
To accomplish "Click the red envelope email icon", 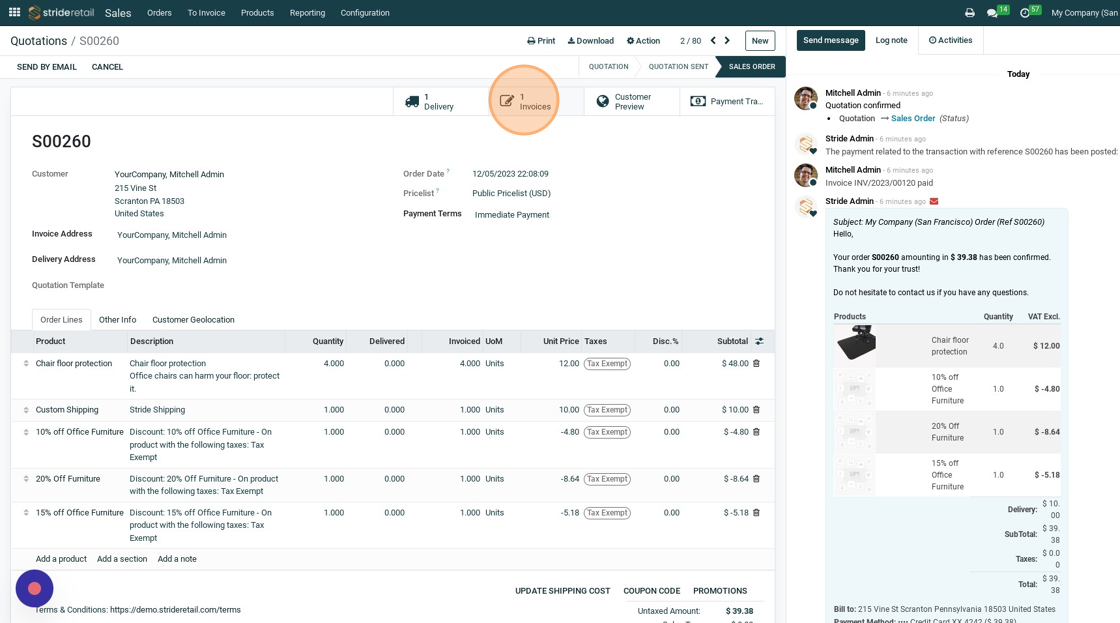I will point(934,201).
